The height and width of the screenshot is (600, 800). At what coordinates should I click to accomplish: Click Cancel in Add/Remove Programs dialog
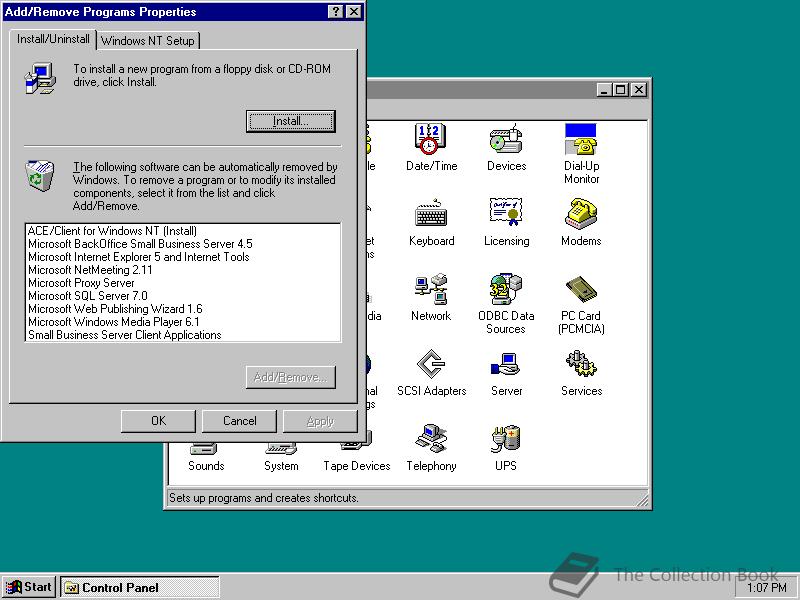[x=239, y=421]
